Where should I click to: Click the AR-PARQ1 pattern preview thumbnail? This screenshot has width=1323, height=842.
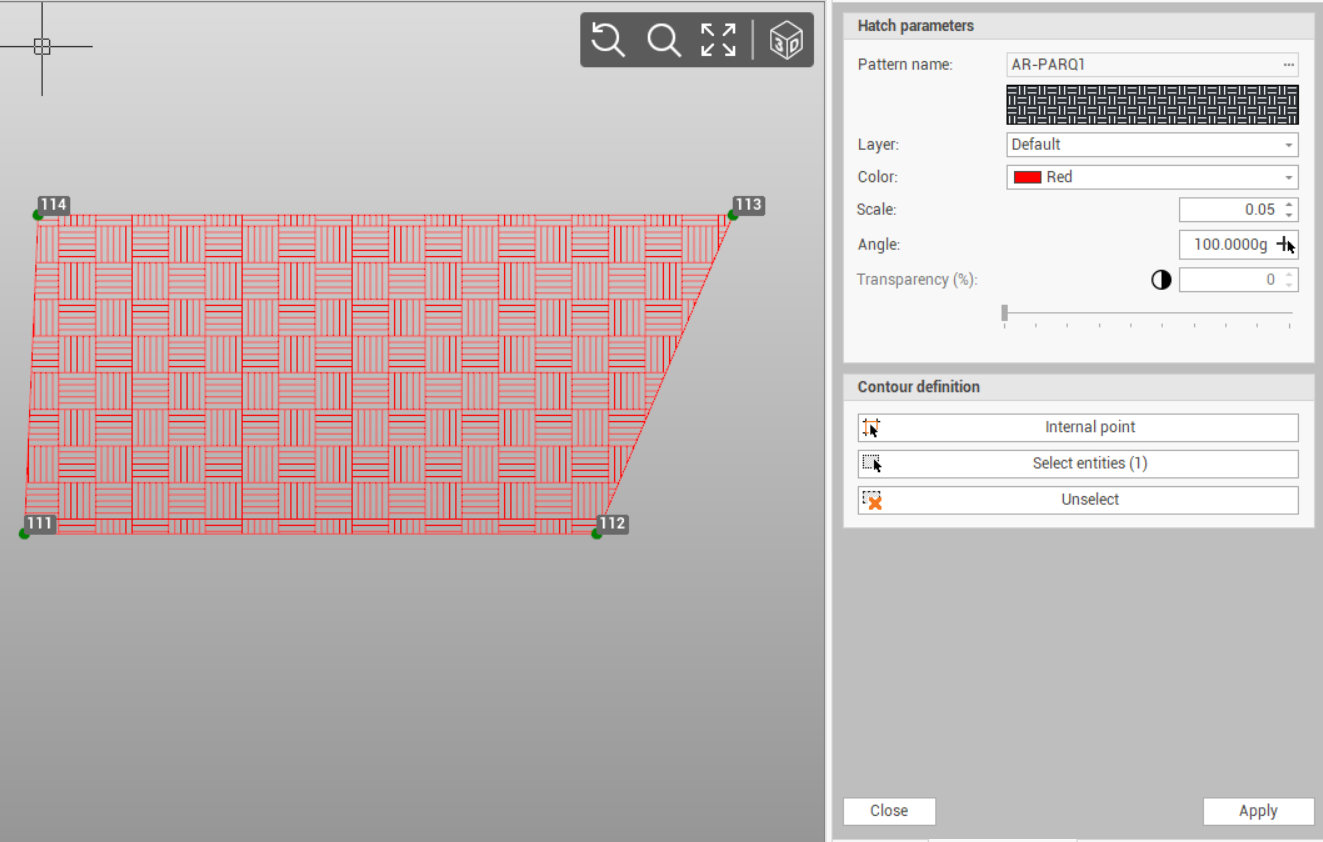pyautogui.click(x=1152, y=105)
